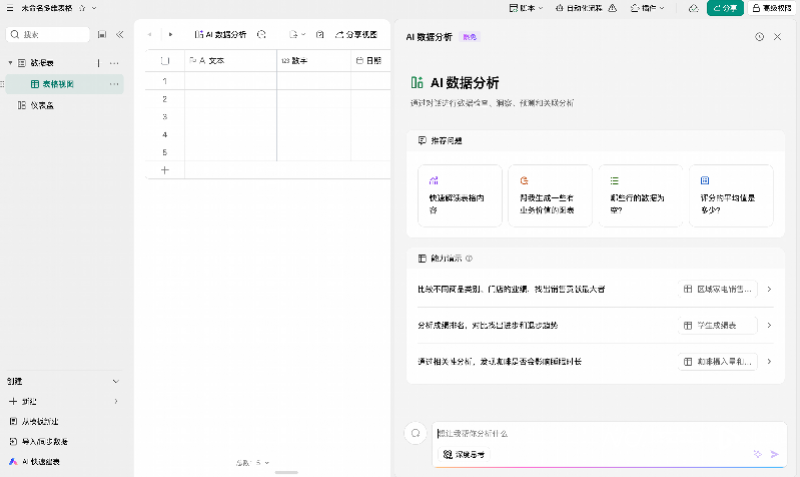Viewport: 800px width, 477px height.
Task: Click the hamburger menu icon at top-left
Action: pos(9,8)
